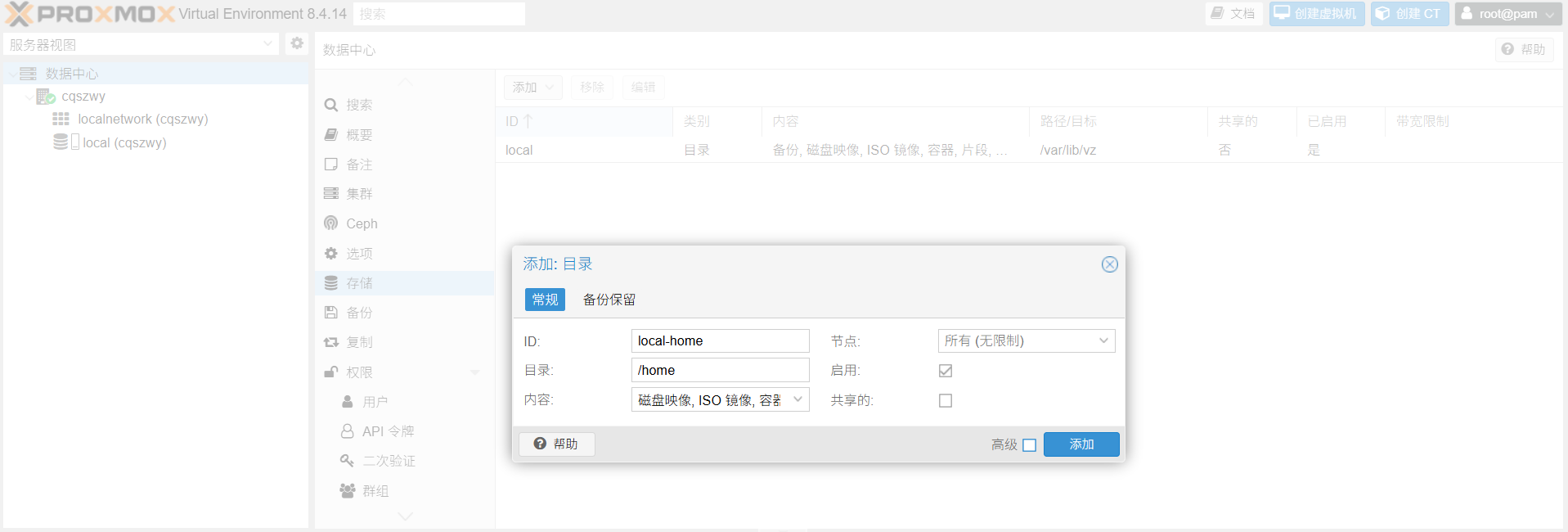Select the 常规 tab
This screenshot has width=1568, height=532.
545,300
